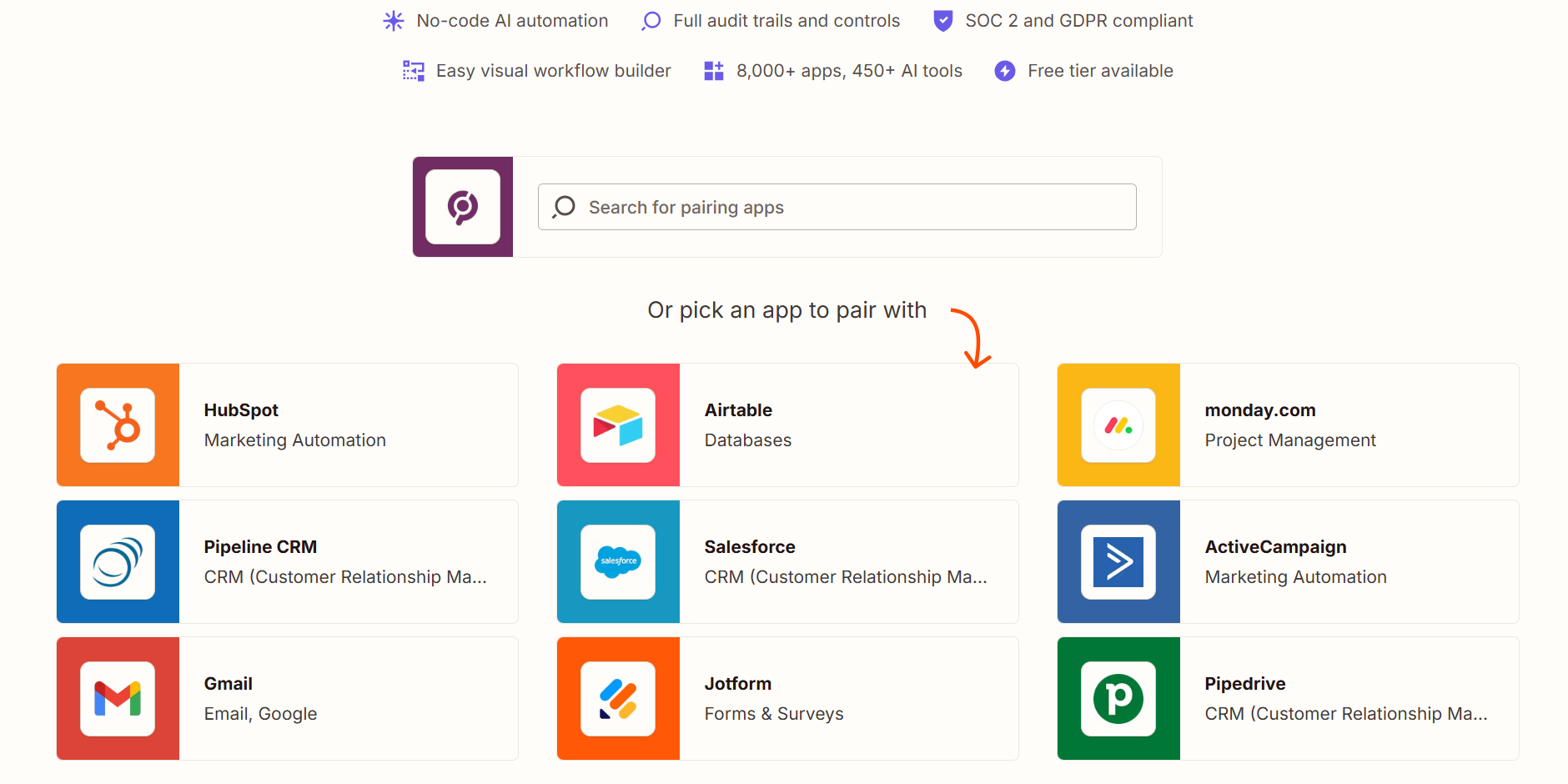
Task: Select the Pipeline CRM swirl icon
Action: [118, 561]
